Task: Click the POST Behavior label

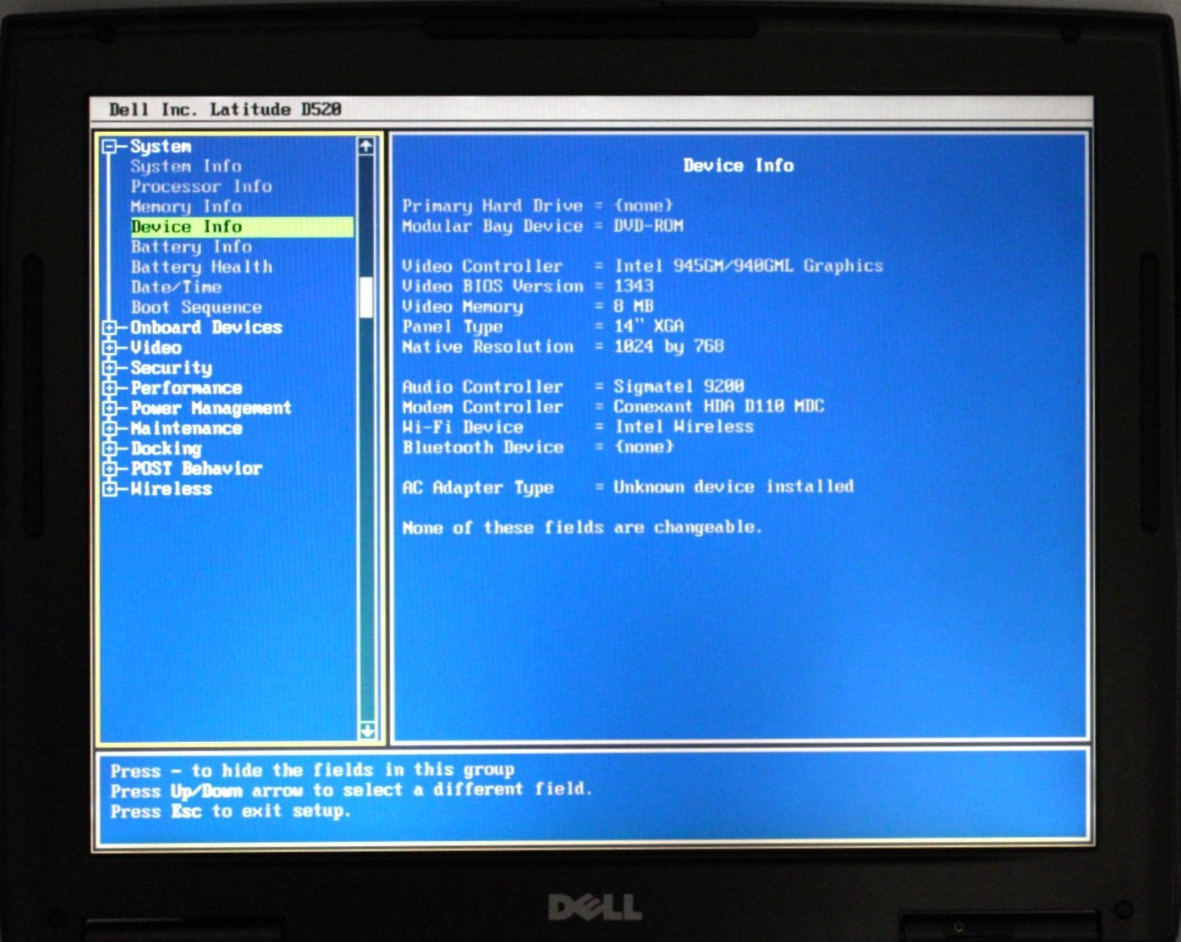Action: pyautogui.click(x=196, y=469)
